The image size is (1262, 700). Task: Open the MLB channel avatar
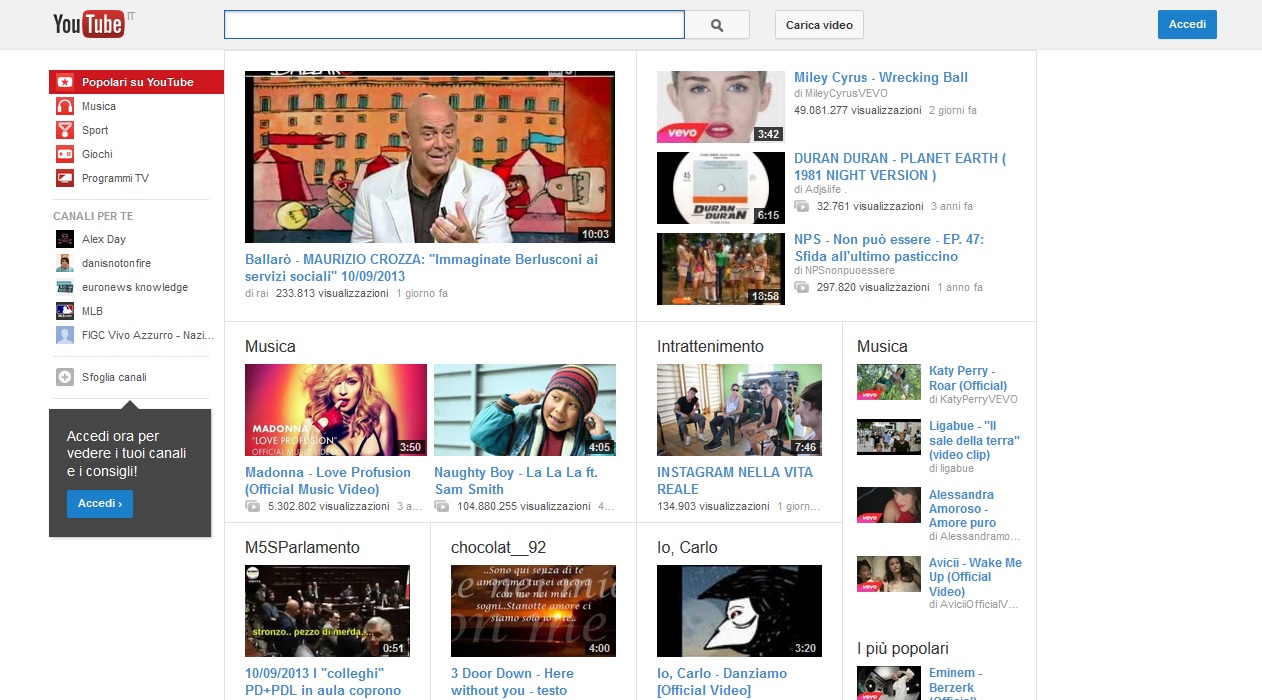(x=64, y=311)
